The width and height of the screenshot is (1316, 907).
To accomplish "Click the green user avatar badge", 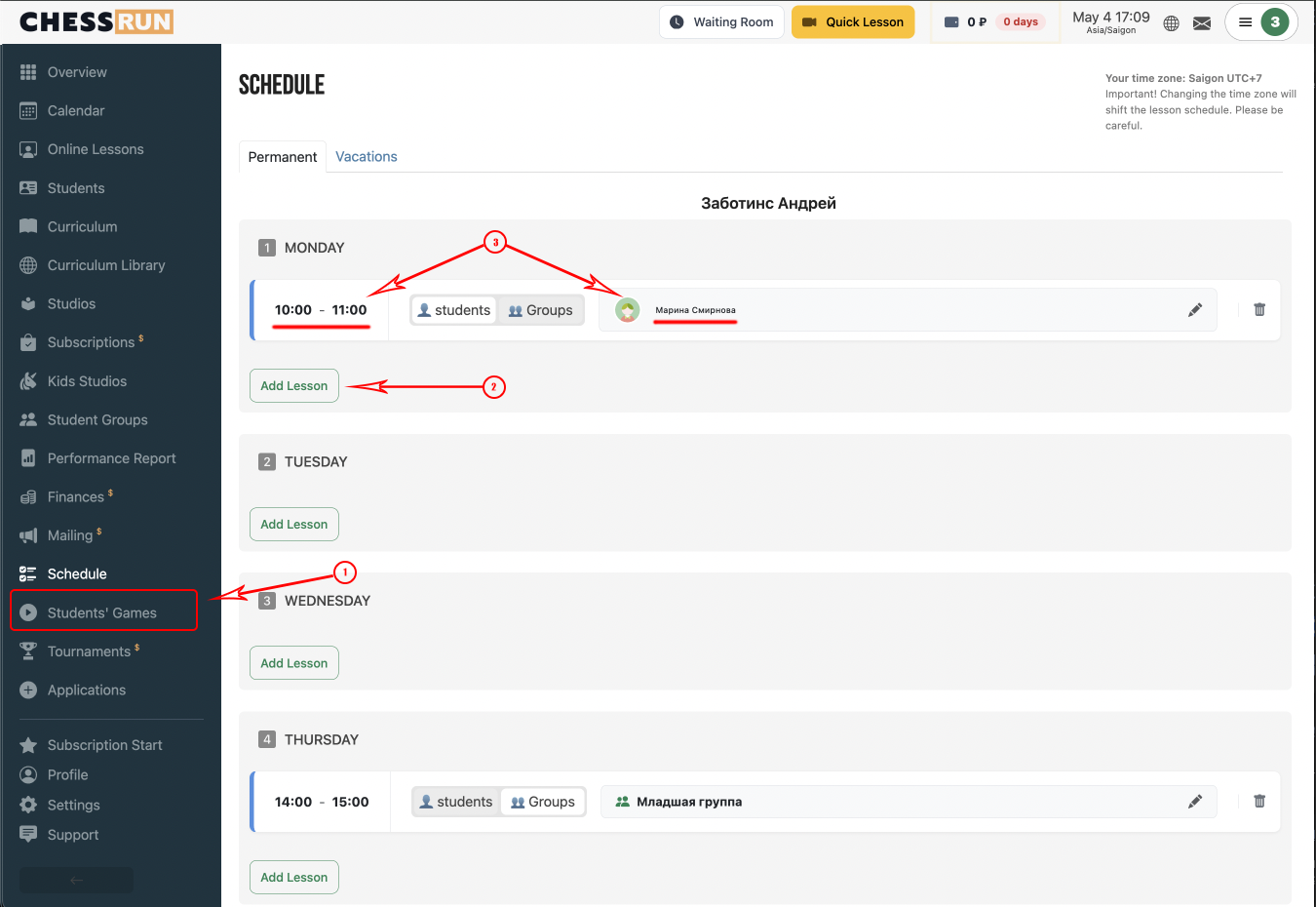I will [x=1275, y=22].
